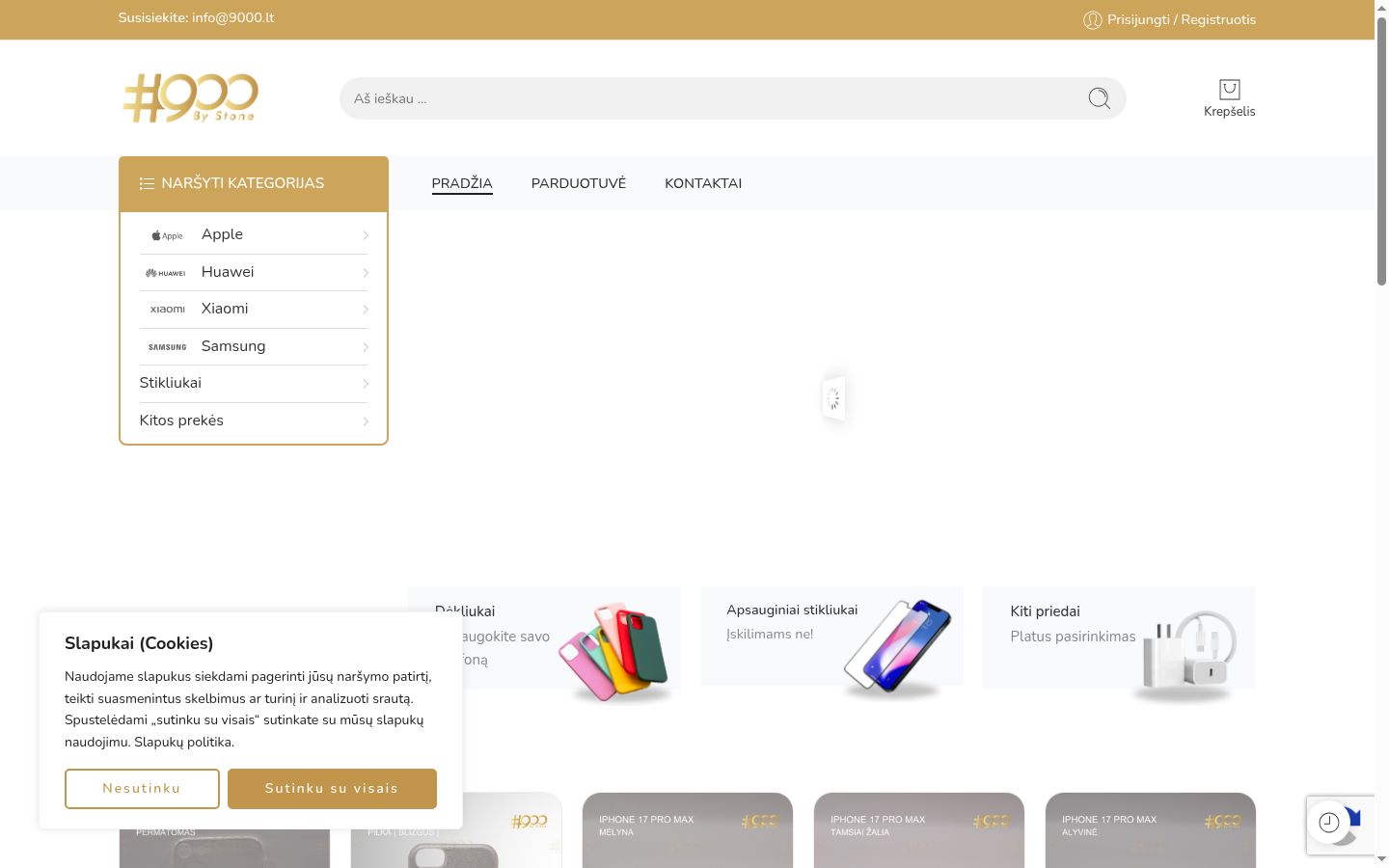This screenshot has height=868, width=1389.
Task: Click the Slapukai (Cookies) heading
Action: pos(139,643)
